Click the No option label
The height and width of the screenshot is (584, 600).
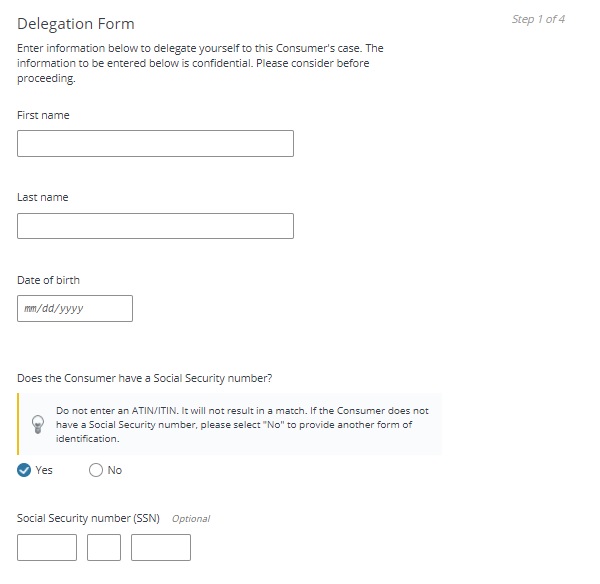pos(115,470)
